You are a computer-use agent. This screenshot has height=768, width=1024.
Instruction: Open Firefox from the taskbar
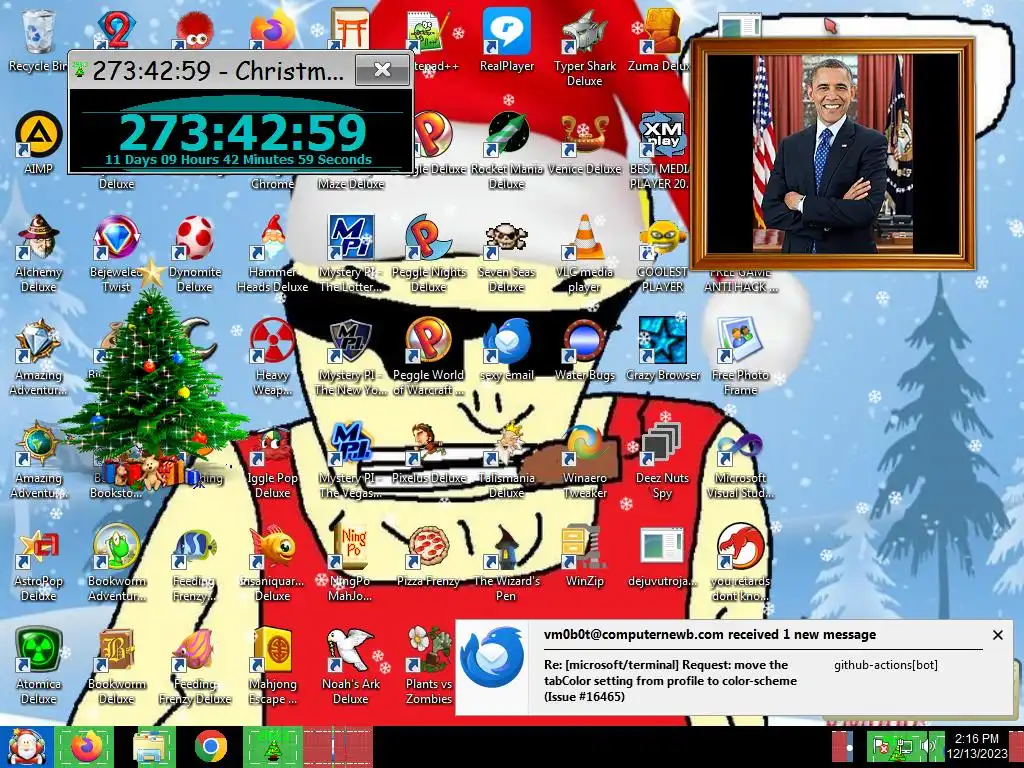click(x=86, y=746)
